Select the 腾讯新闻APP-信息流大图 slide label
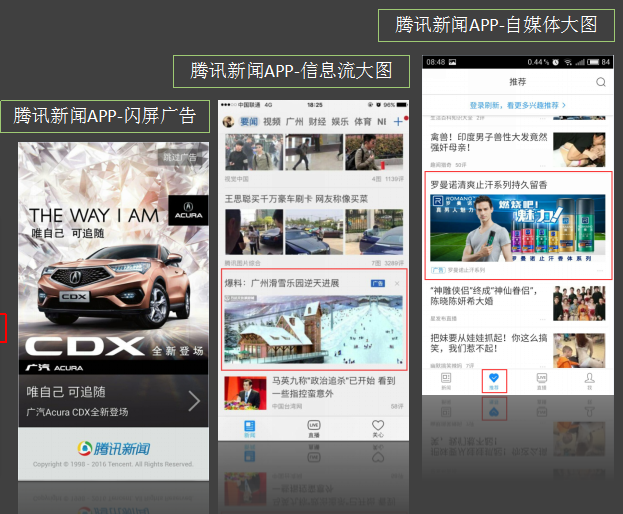The width and height of the screenshot is (623, 514). (291, 71)
